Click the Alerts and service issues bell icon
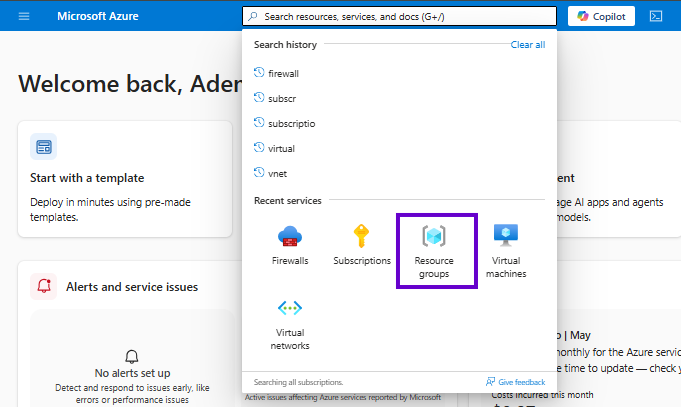 coord(43,286)
